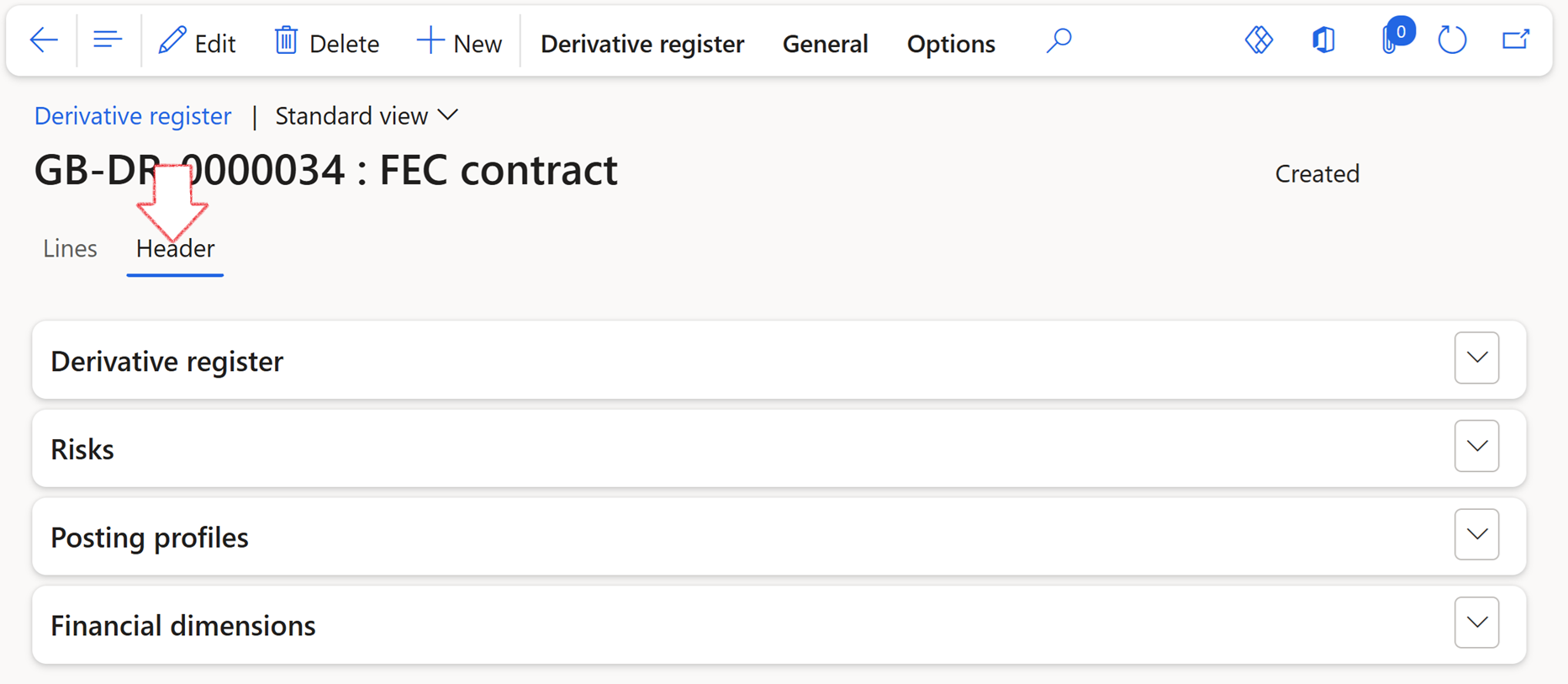Image resolution: width=1568 pixels, height=684 pixels.
Task: Select the Header tab
Action: coord(175,249)
